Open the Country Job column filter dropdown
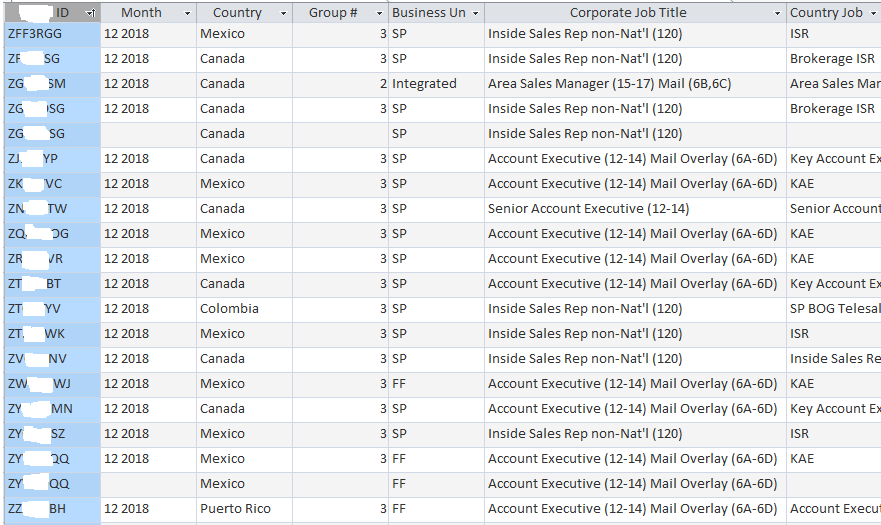Viewport: 881px width, 525px height. point(874,13)
